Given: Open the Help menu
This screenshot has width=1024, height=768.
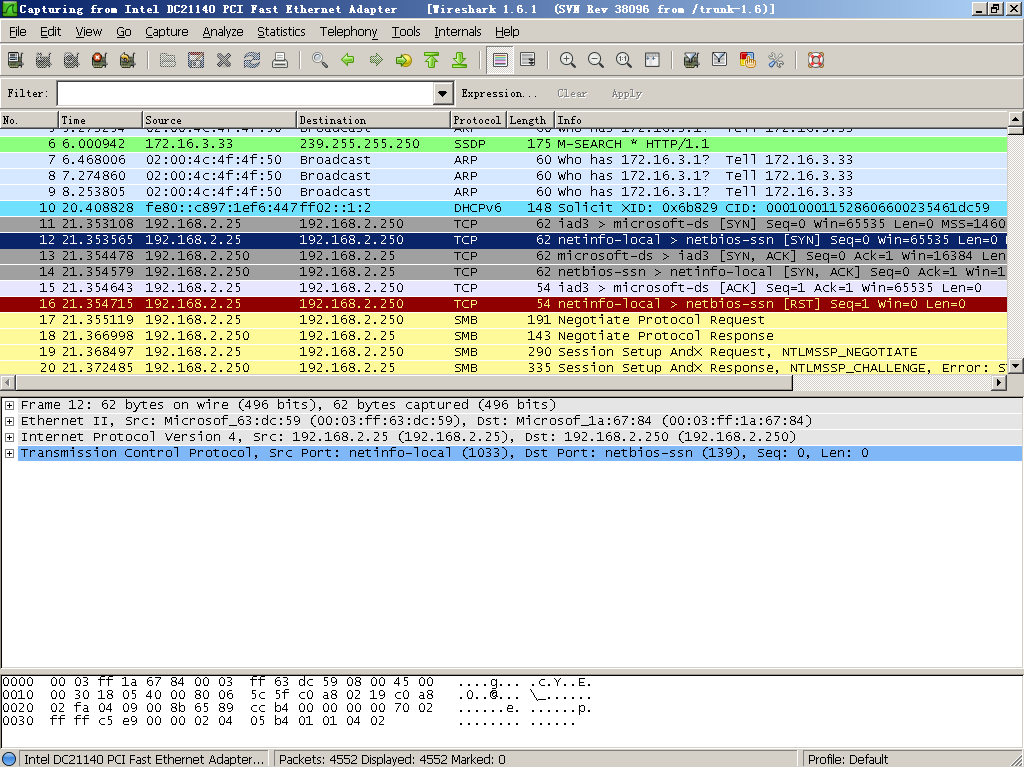Looking at the screenshot, I should tap(507, 31).
